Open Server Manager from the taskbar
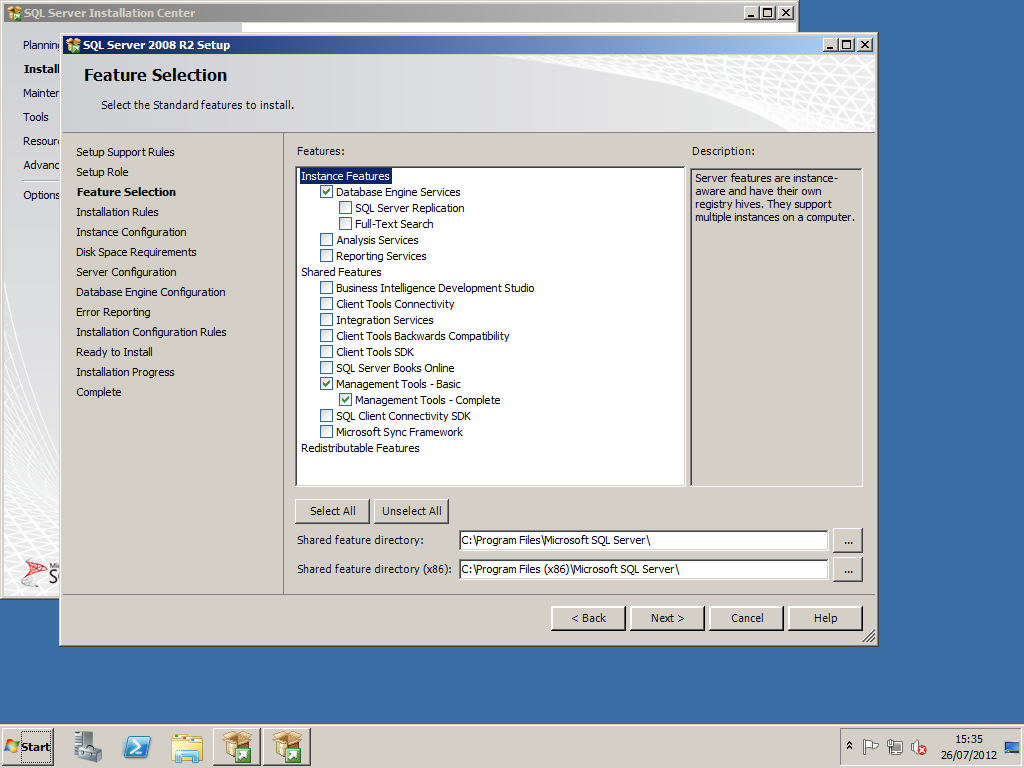Screen dimensions: 1024x768 pyautogui.click(x=88, y=746)
